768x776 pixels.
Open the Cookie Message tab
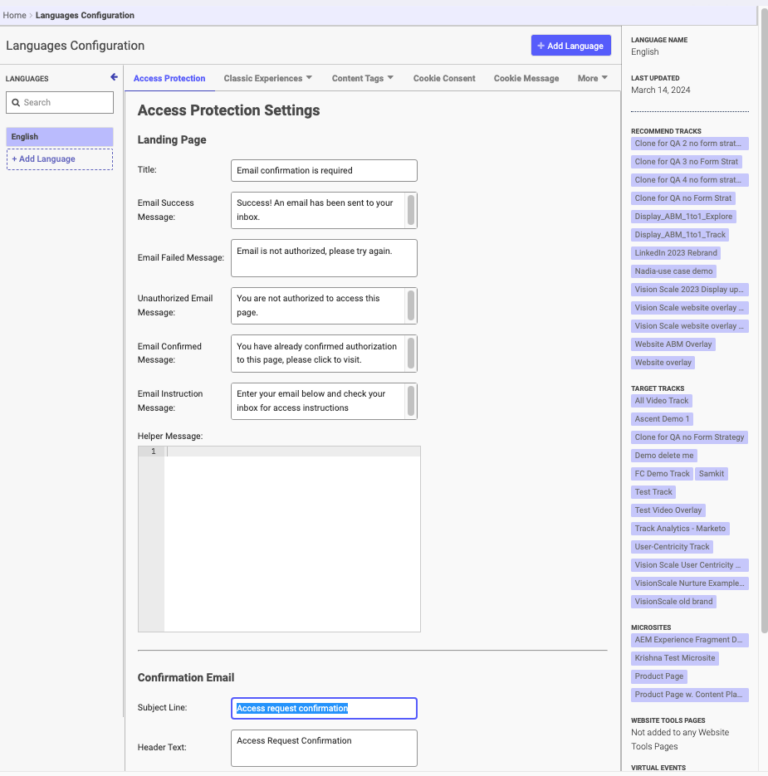pyautogui.click(x=526, y=78)
